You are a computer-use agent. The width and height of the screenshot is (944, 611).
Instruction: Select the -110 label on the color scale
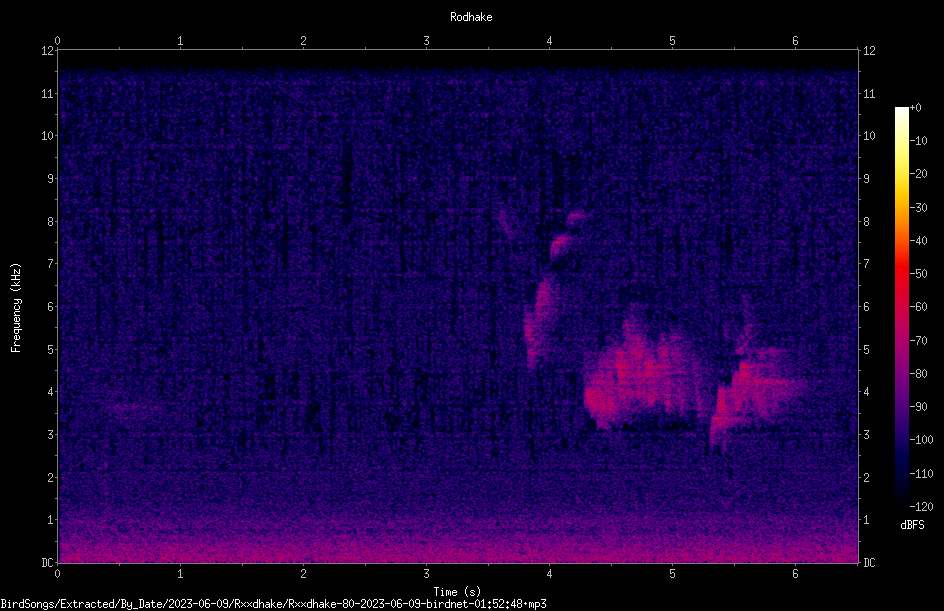point(922,474)
